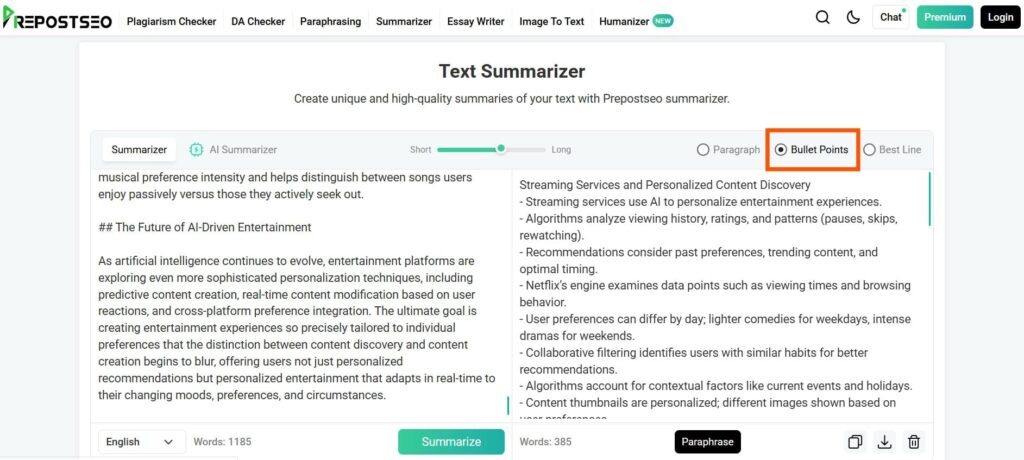The image size is (1024, 460).
Task: Select the Bullet Points radio option
Action: pos(781,150)
